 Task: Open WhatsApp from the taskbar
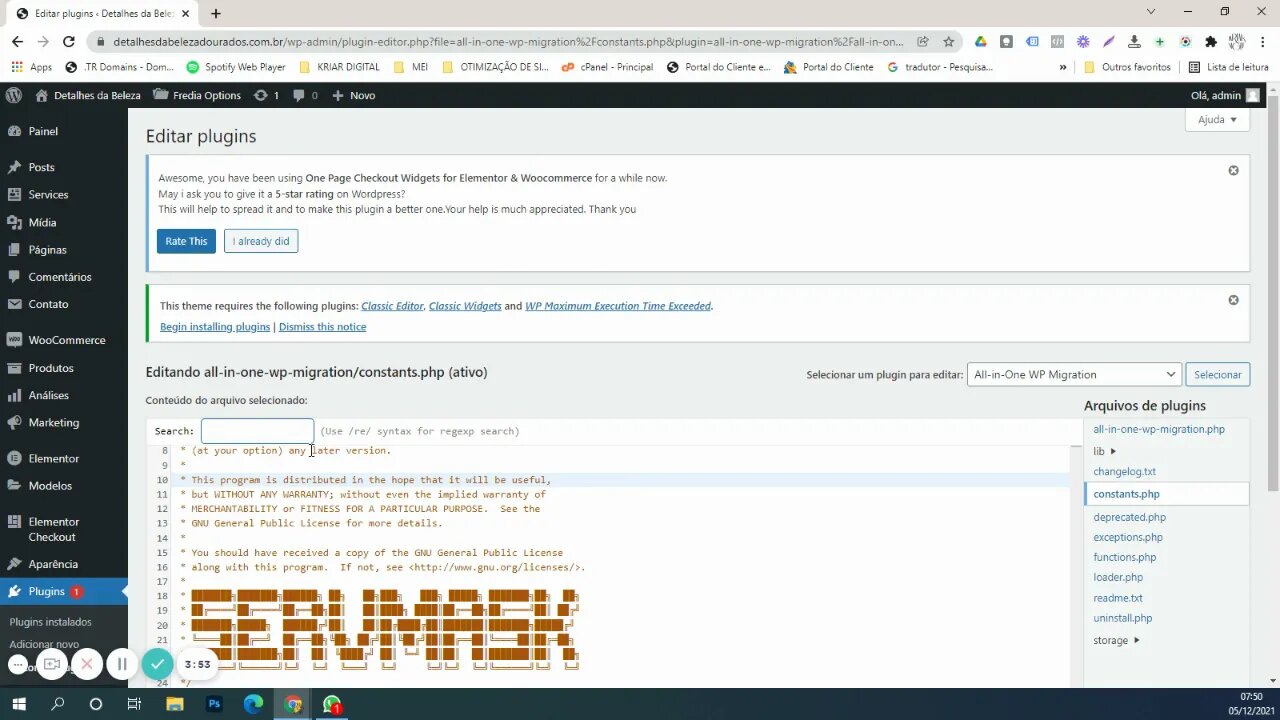coord(332,704)
